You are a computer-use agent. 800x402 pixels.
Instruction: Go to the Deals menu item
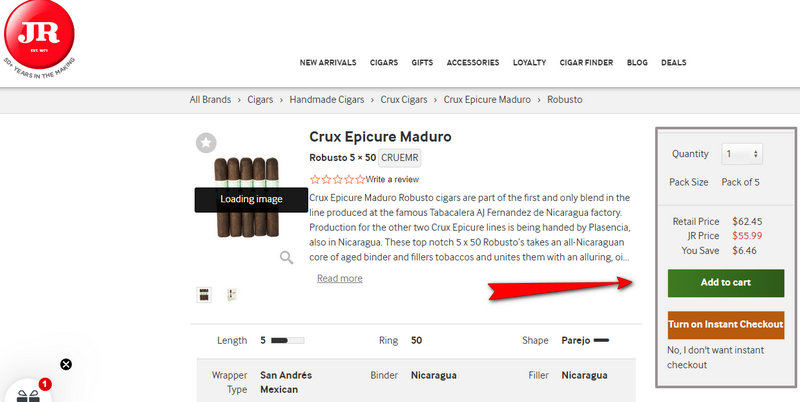tap(673, 63)
